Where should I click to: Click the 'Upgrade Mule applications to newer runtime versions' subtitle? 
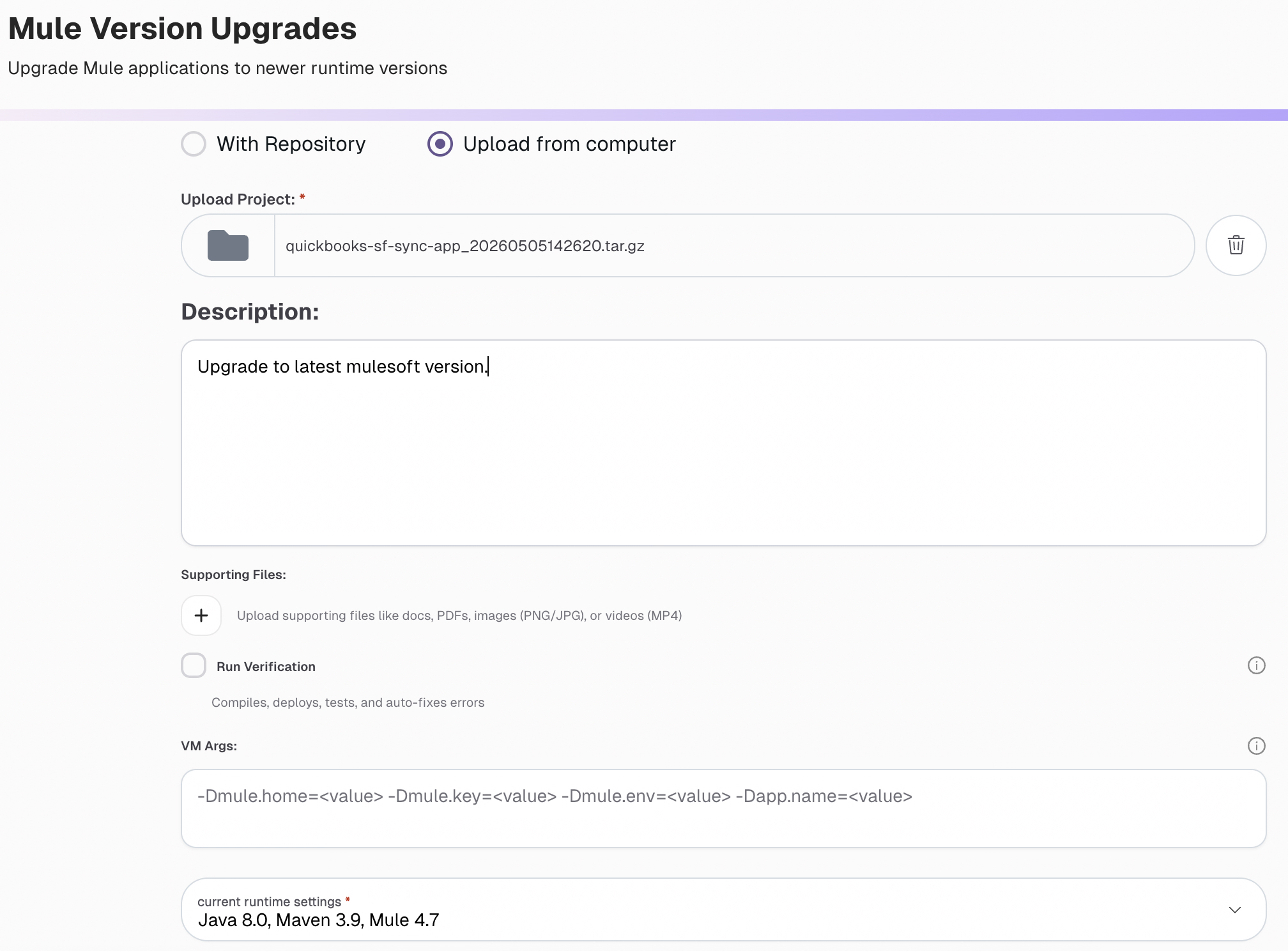(227, 68)
